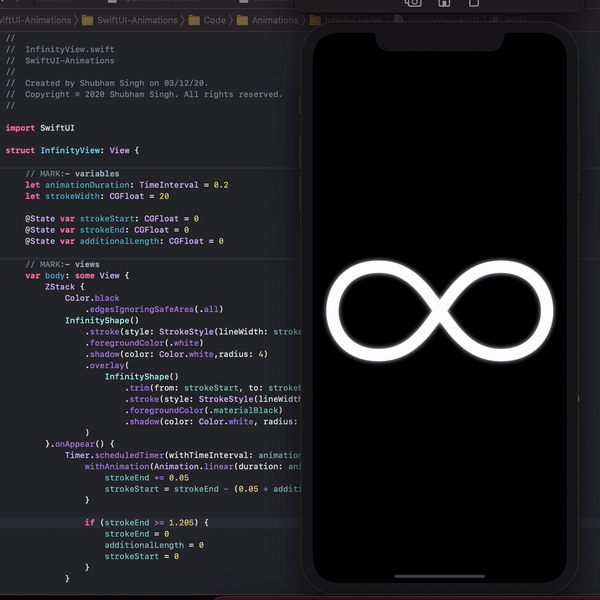Click the first 'InfinityShape()' call
Image resolution: width=600 pixels, height=600 pixels.
[x=102, y=320]
